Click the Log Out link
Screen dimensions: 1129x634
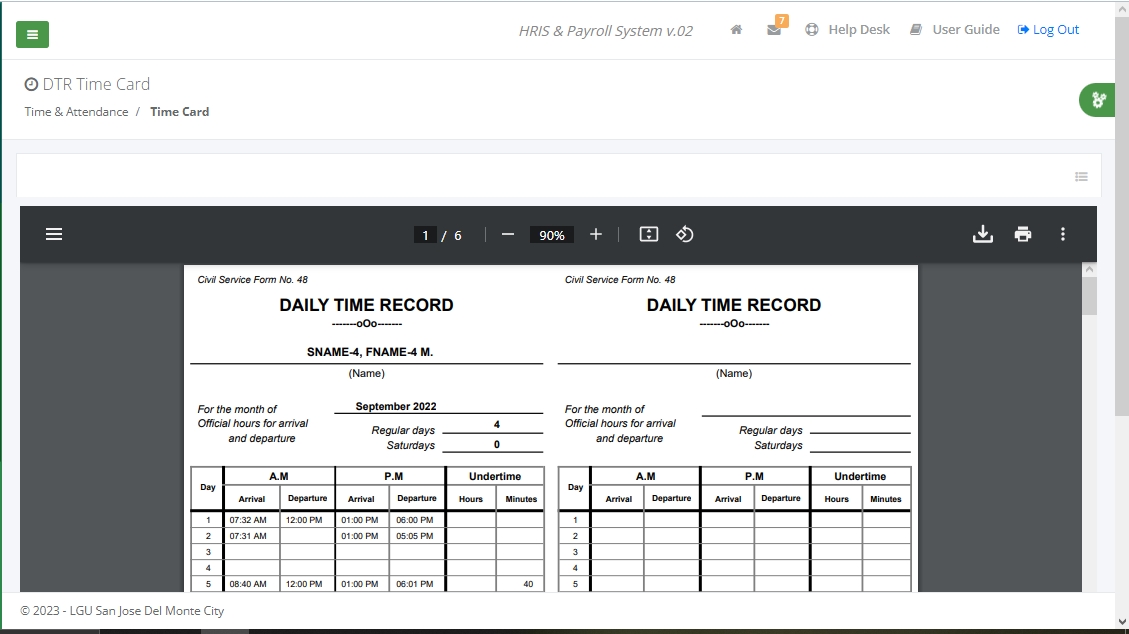pyautogui.click(x=1048, y=30)
